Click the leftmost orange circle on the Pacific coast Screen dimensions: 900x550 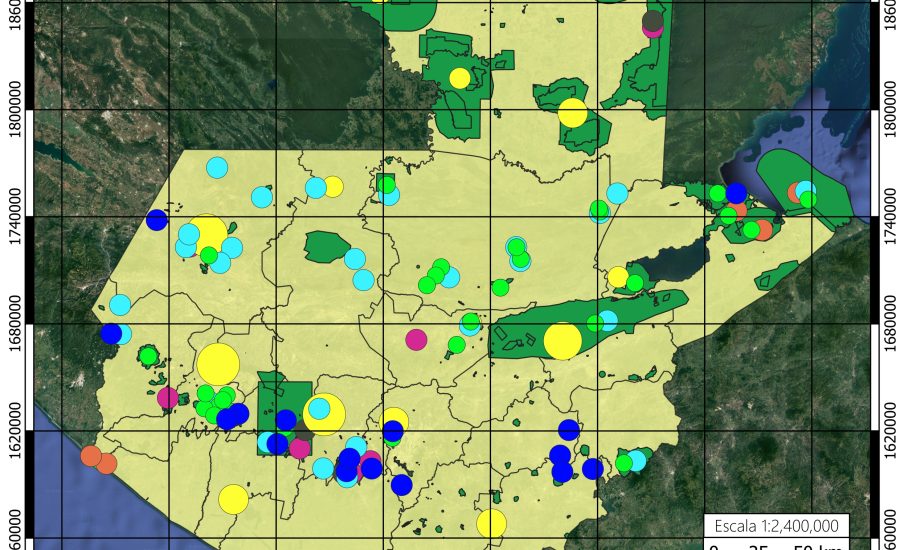click(91, 456)
